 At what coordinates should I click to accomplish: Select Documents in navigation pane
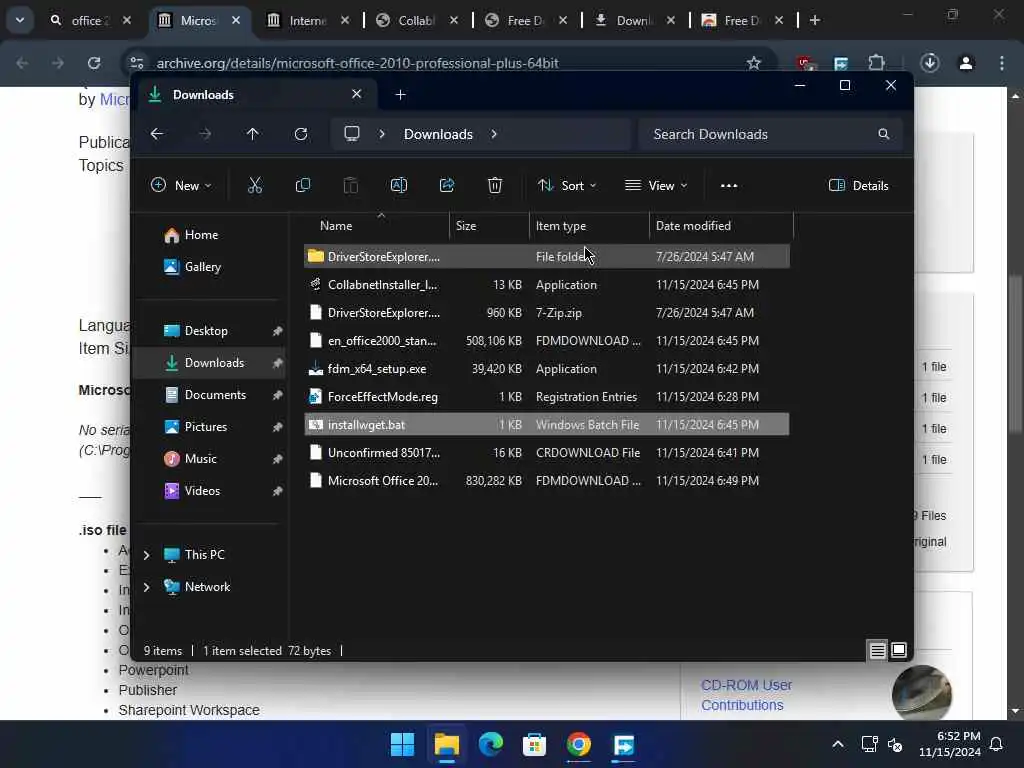(209, 394)
